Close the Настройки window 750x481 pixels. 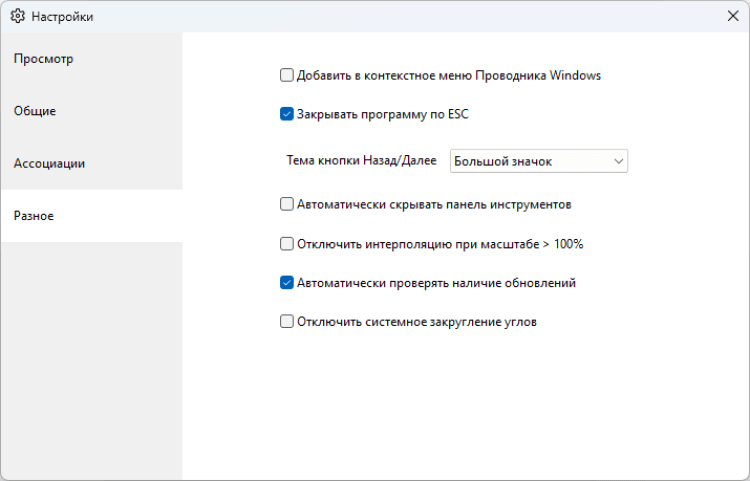pos(732,17)
